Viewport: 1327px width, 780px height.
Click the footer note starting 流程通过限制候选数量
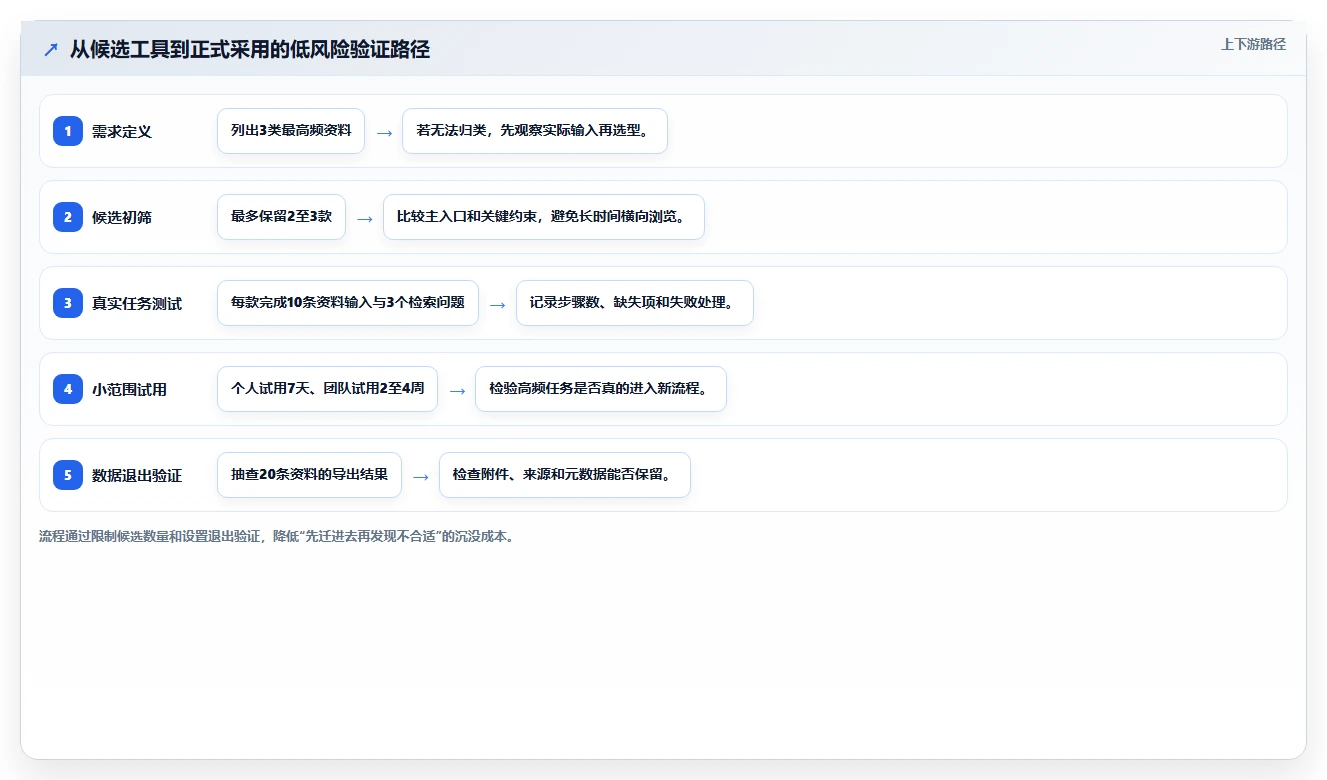pos(278,536)
